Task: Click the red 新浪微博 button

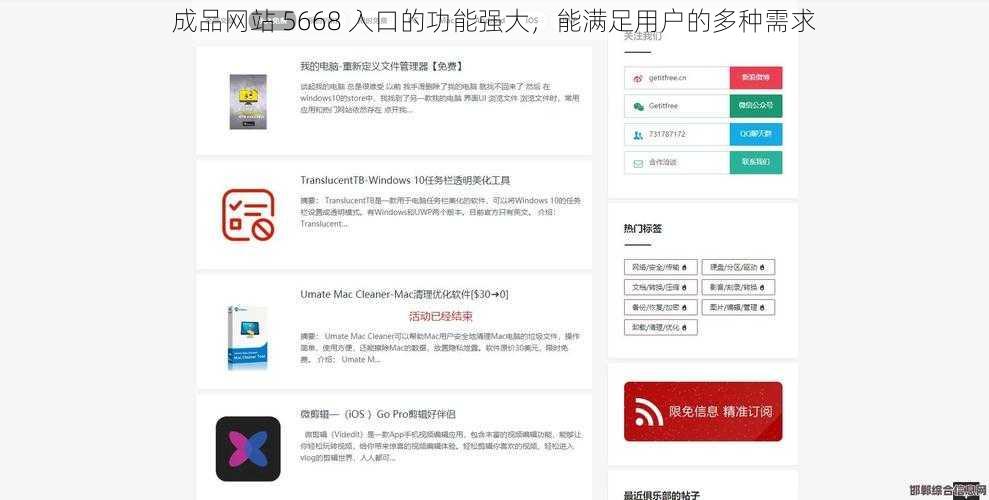Action: coord(756,78)
